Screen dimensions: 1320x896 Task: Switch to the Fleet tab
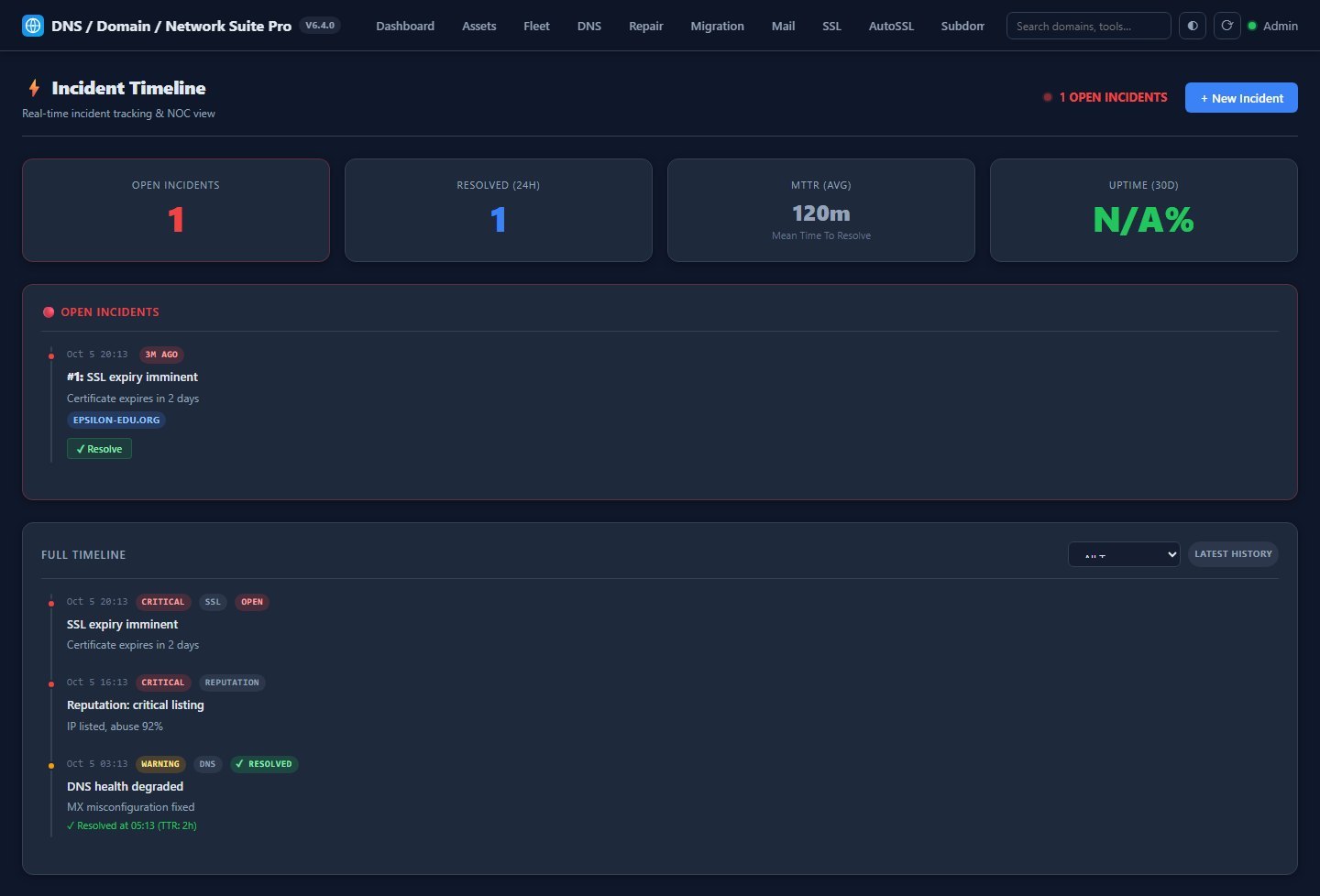(536, 26)
